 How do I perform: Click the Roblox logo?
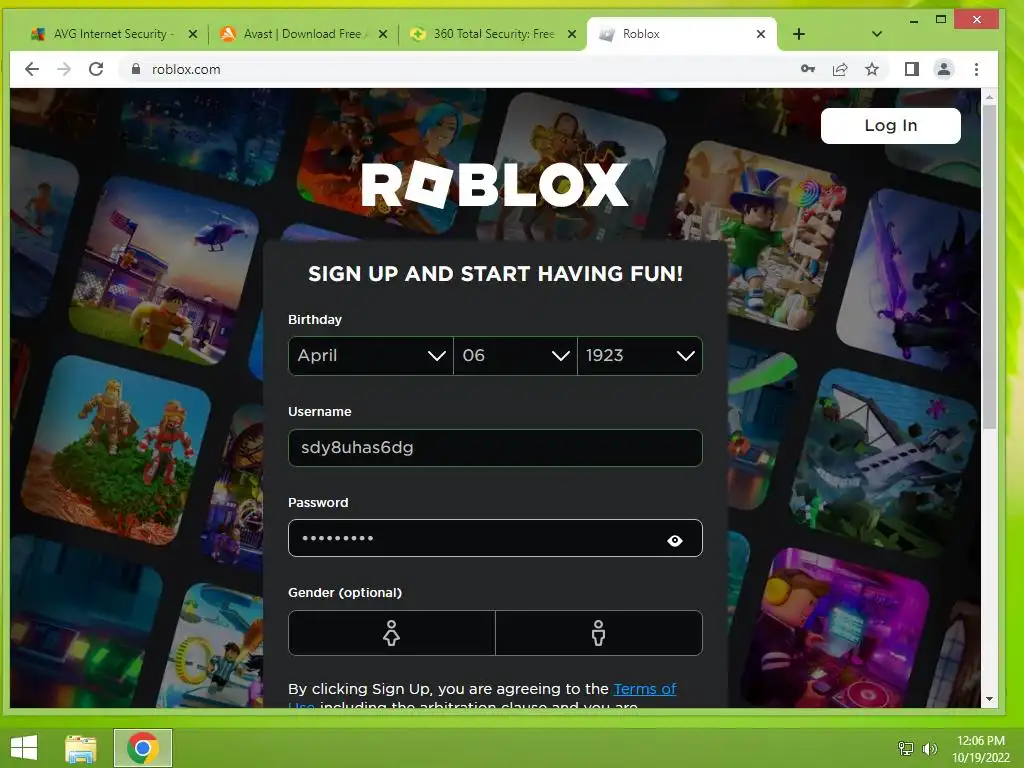click(494, 185)
